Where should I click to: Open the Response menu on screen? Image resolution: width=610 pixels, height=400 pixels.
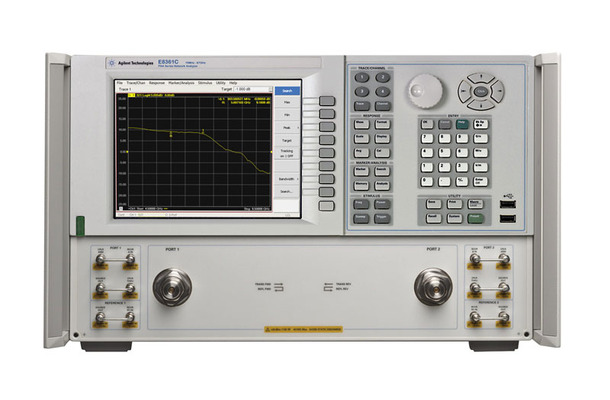point(157,83)
